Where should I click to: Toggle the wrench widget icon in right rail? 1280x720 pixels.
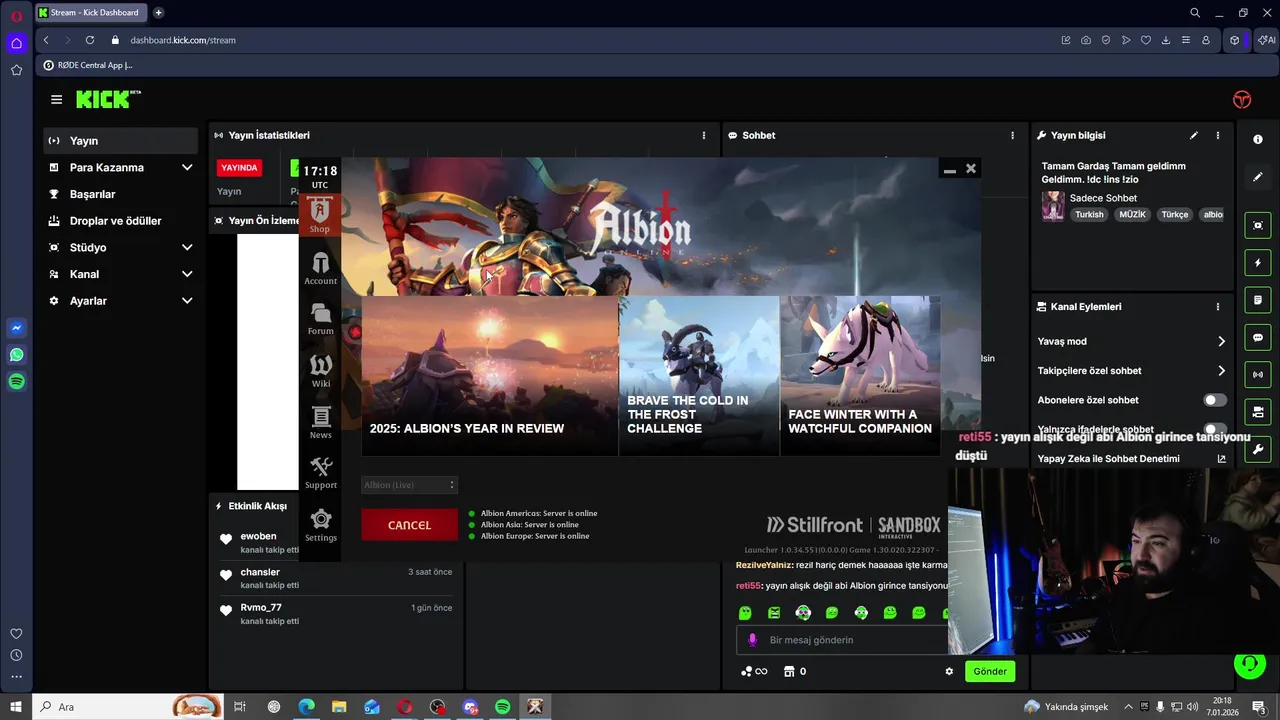(1258, 449)
